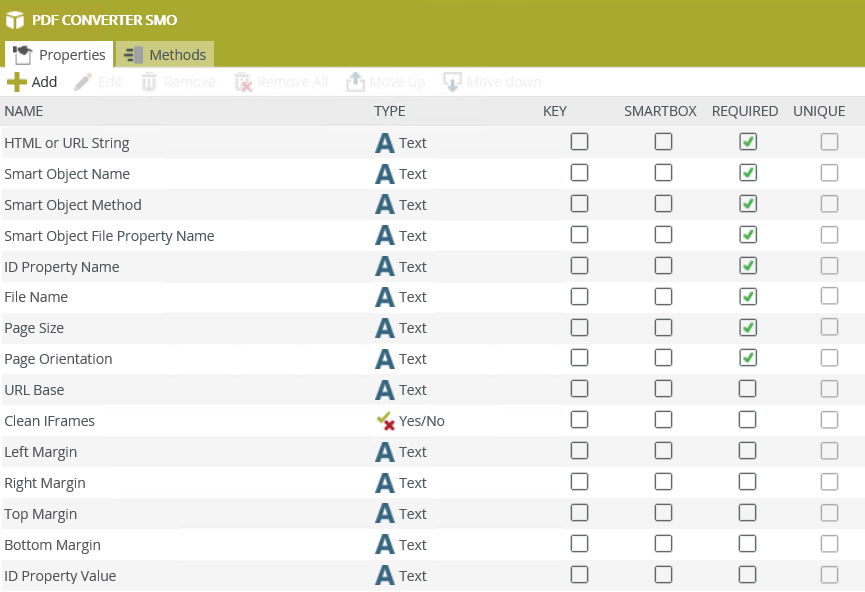Screen dimensions: 865x592
Task: Click the PDF Converter SMO cube icon
Action: coord(15,20)
